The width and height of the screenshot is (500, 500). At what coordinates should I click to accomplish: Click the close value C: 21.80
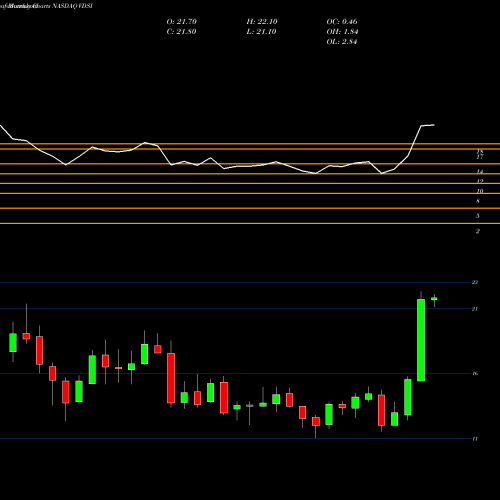181,32
